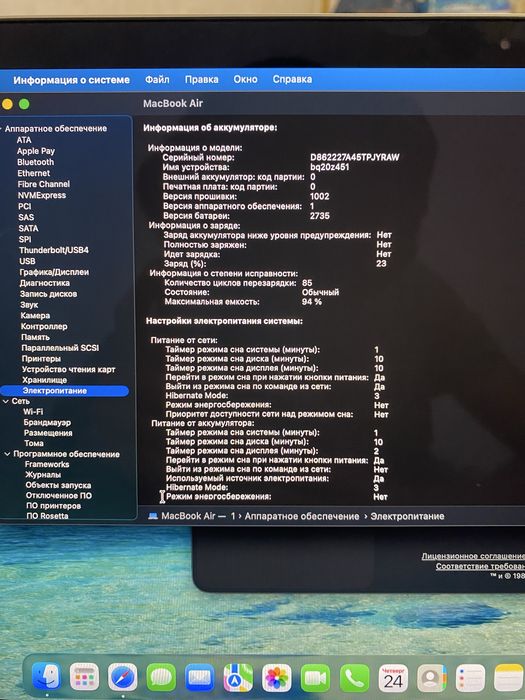Open the Правка menu

[x=202, y=79]
